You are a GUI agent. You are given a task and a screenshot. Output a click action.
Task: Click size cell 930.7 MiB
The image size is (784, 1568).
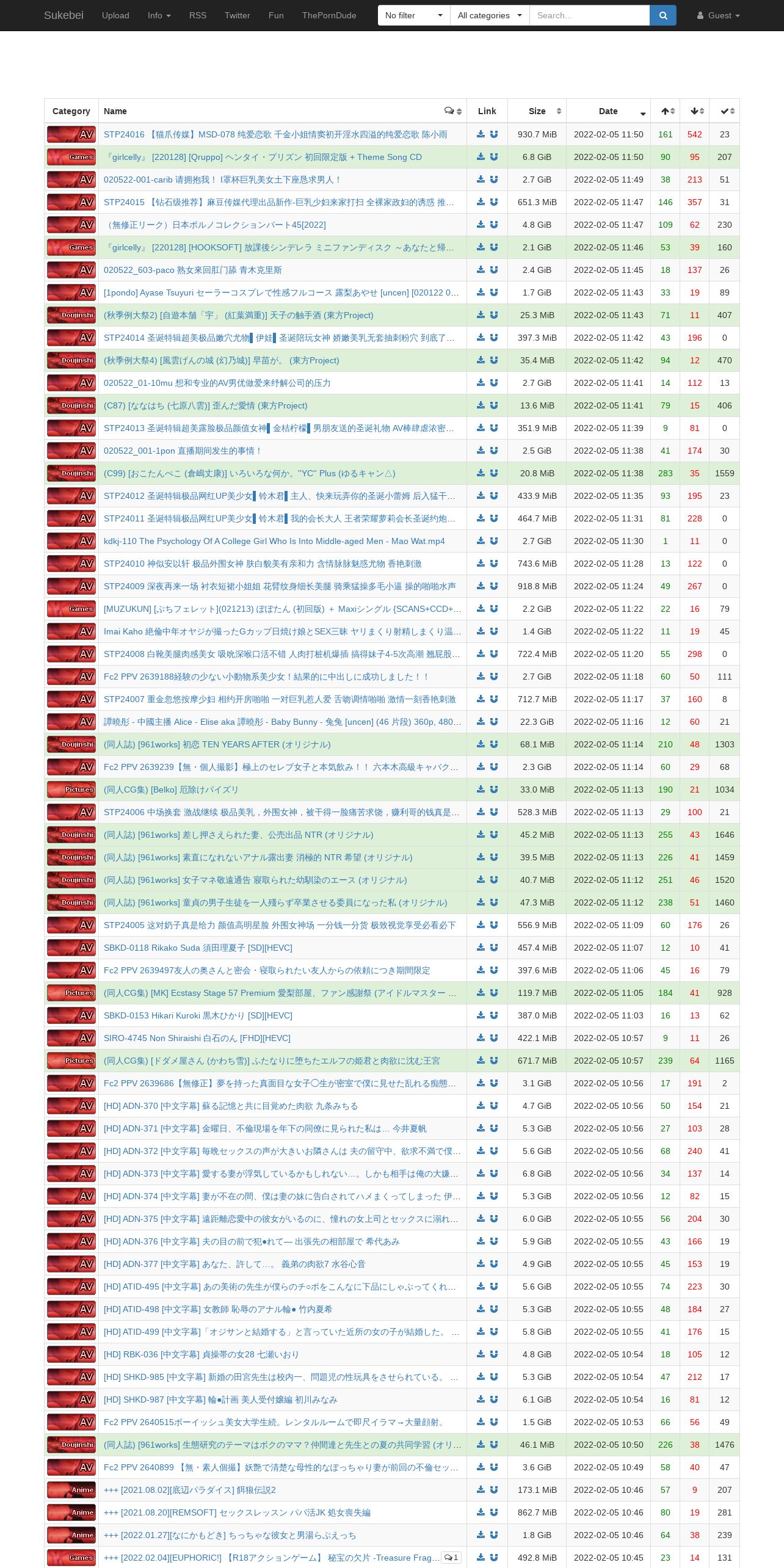pos(537,134)
